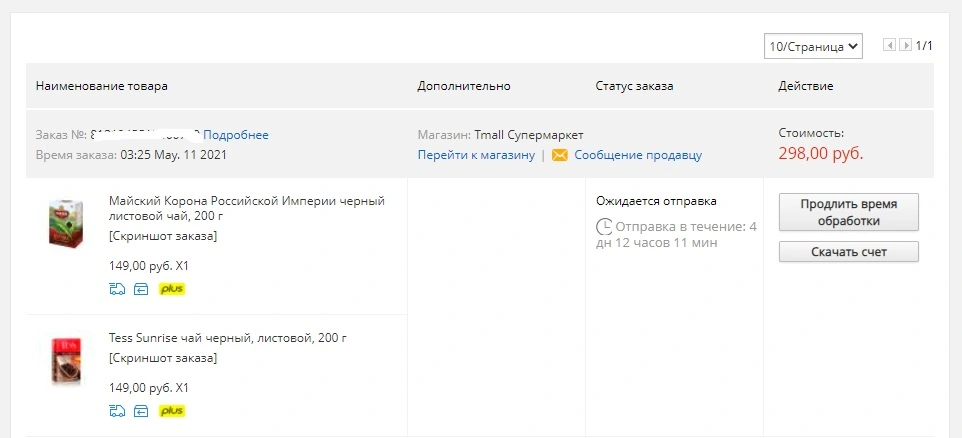The image size is (962, 438).
Task: Click the Сообщение продавцу link
Action: (638, 155)
